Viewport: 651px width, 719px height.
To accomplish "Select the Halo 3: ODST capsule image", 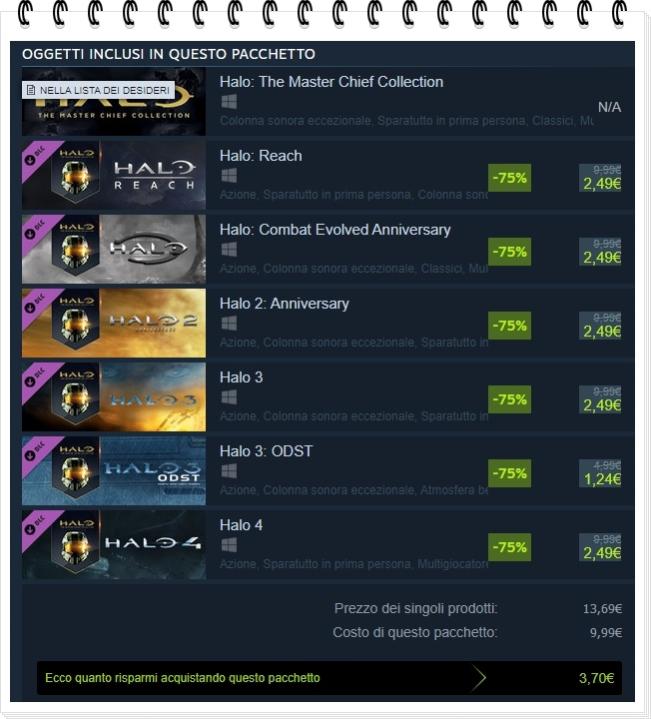I will (114, 471).
